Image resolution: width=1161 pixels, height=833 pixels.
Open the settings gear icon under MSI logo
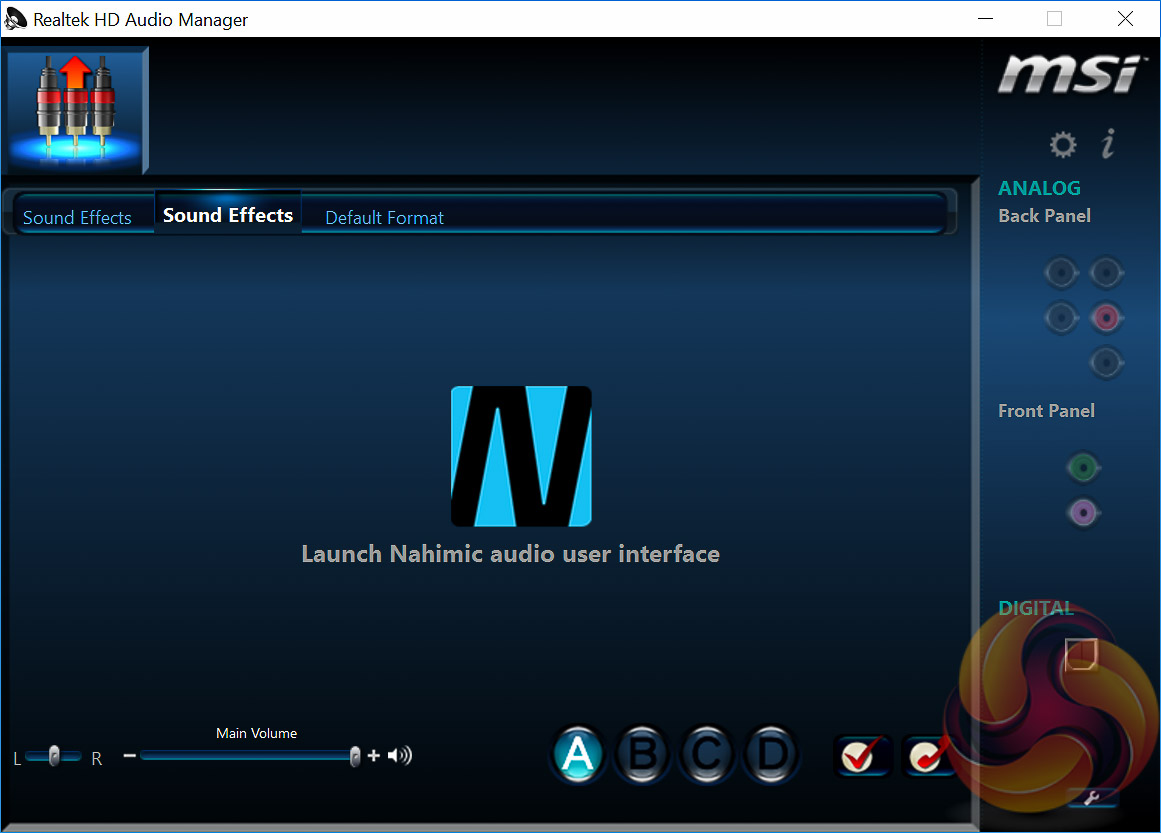tap(1063, 144)
